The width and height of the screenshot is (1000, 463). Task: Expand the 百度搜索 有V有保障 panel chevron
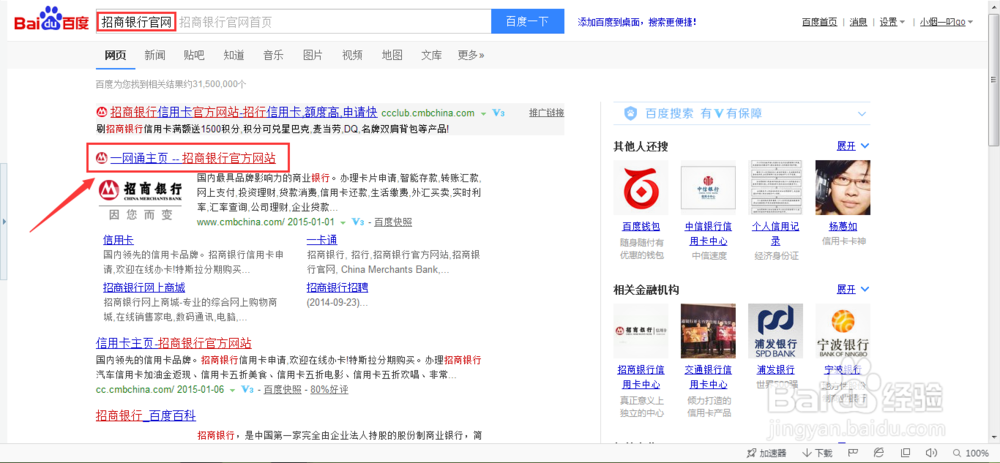point(862,114)
